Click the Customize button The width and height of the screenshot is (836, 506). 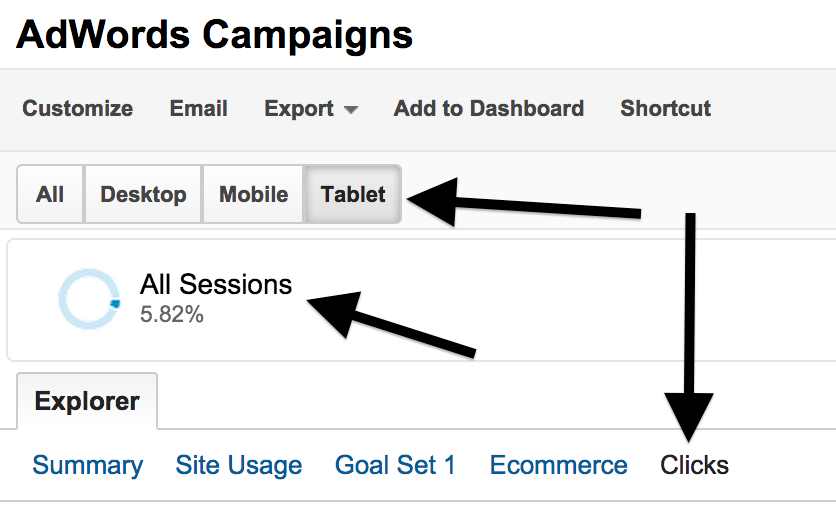click(77, 109)
